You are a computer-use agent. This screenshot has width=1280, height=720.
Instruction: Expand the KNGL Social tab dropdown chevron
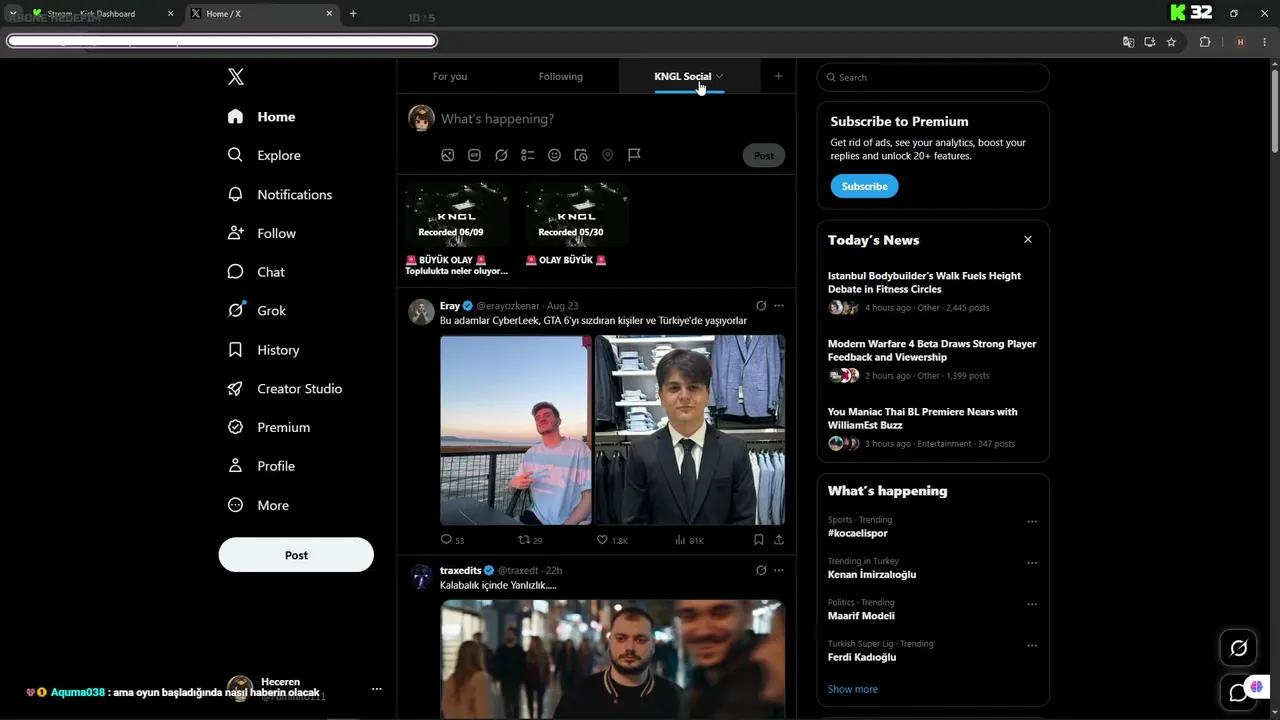click(719, 77)
